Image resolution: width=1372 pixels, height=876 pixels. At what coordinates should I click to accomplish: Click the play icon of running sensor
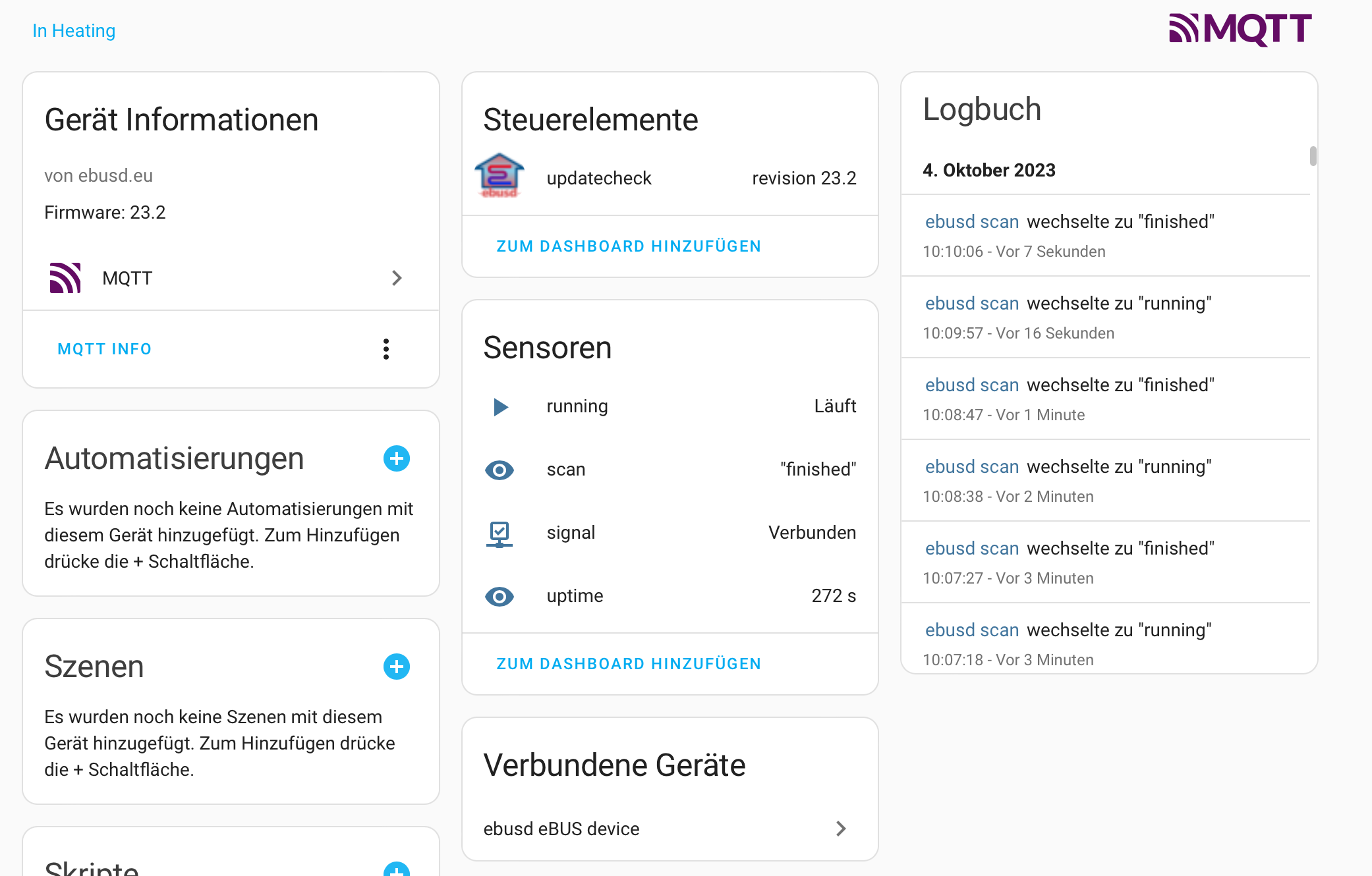pos(500,406)
